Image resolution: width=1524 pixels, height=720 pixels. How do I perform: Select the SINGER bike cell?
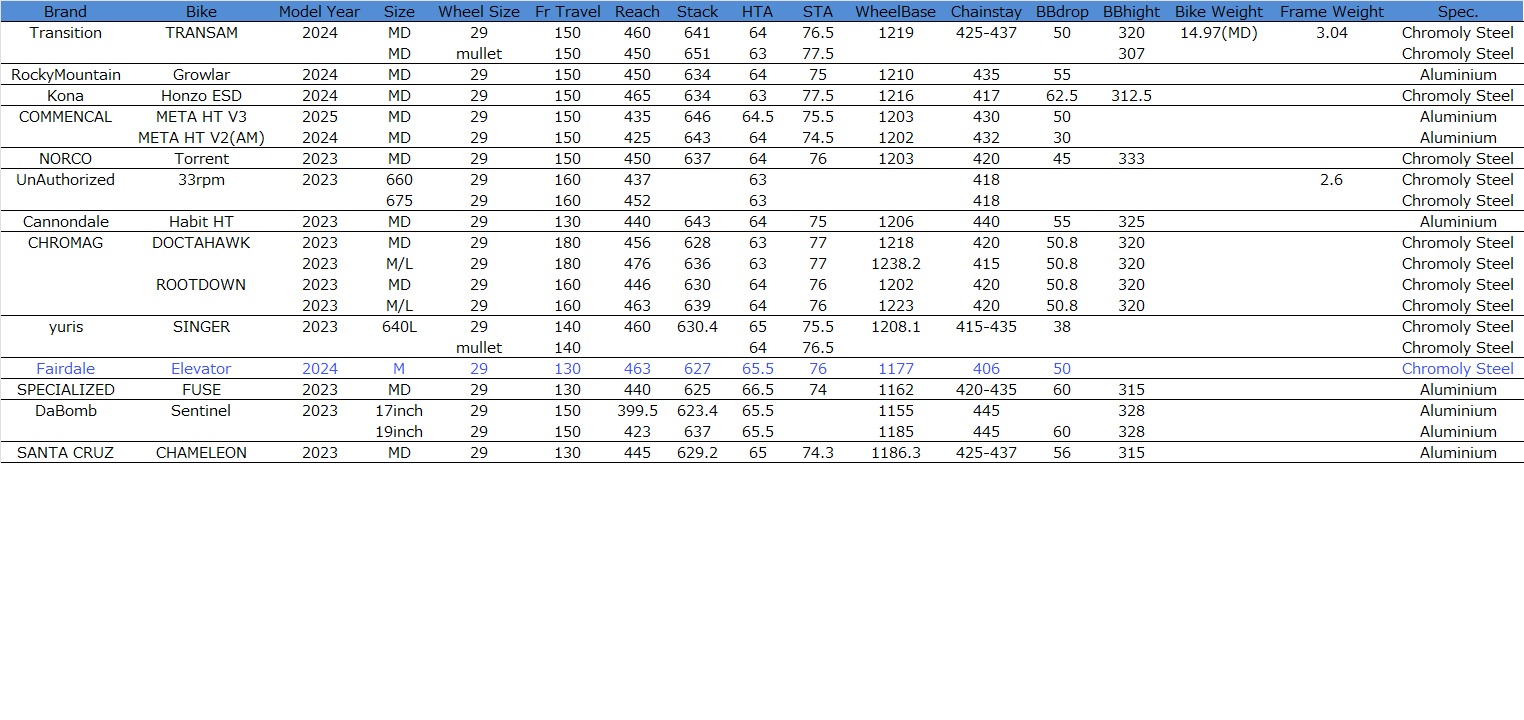pos(201,327)
